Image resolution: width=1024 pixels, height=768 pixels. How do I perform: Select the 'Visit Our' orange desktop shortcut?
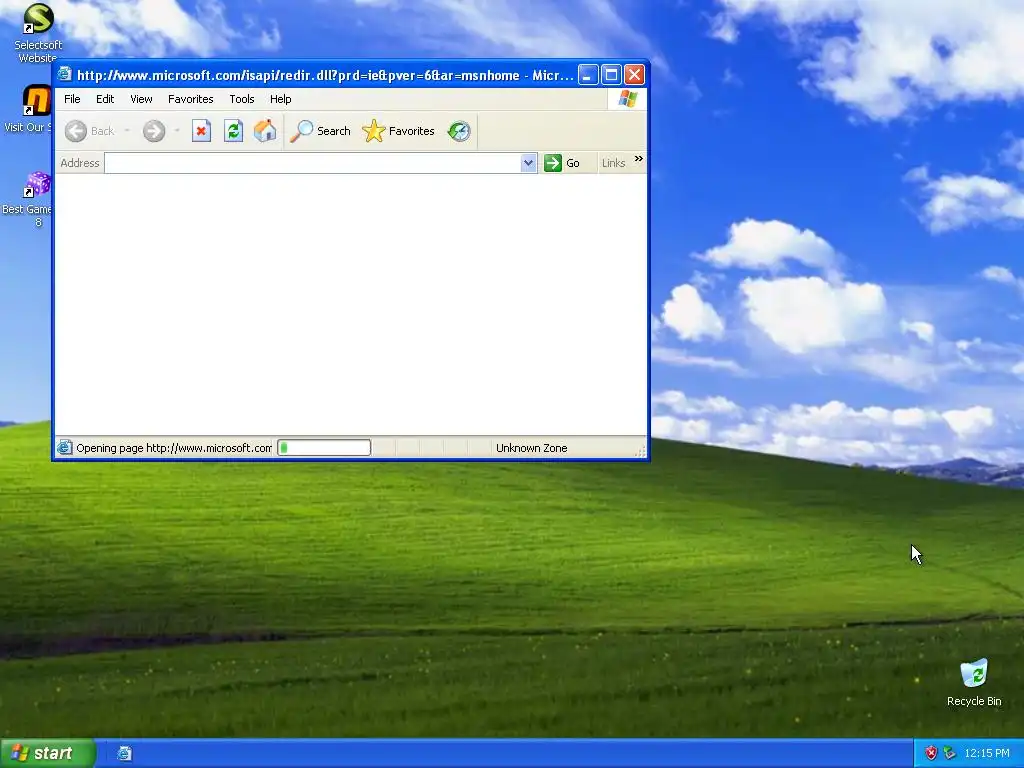29,108
